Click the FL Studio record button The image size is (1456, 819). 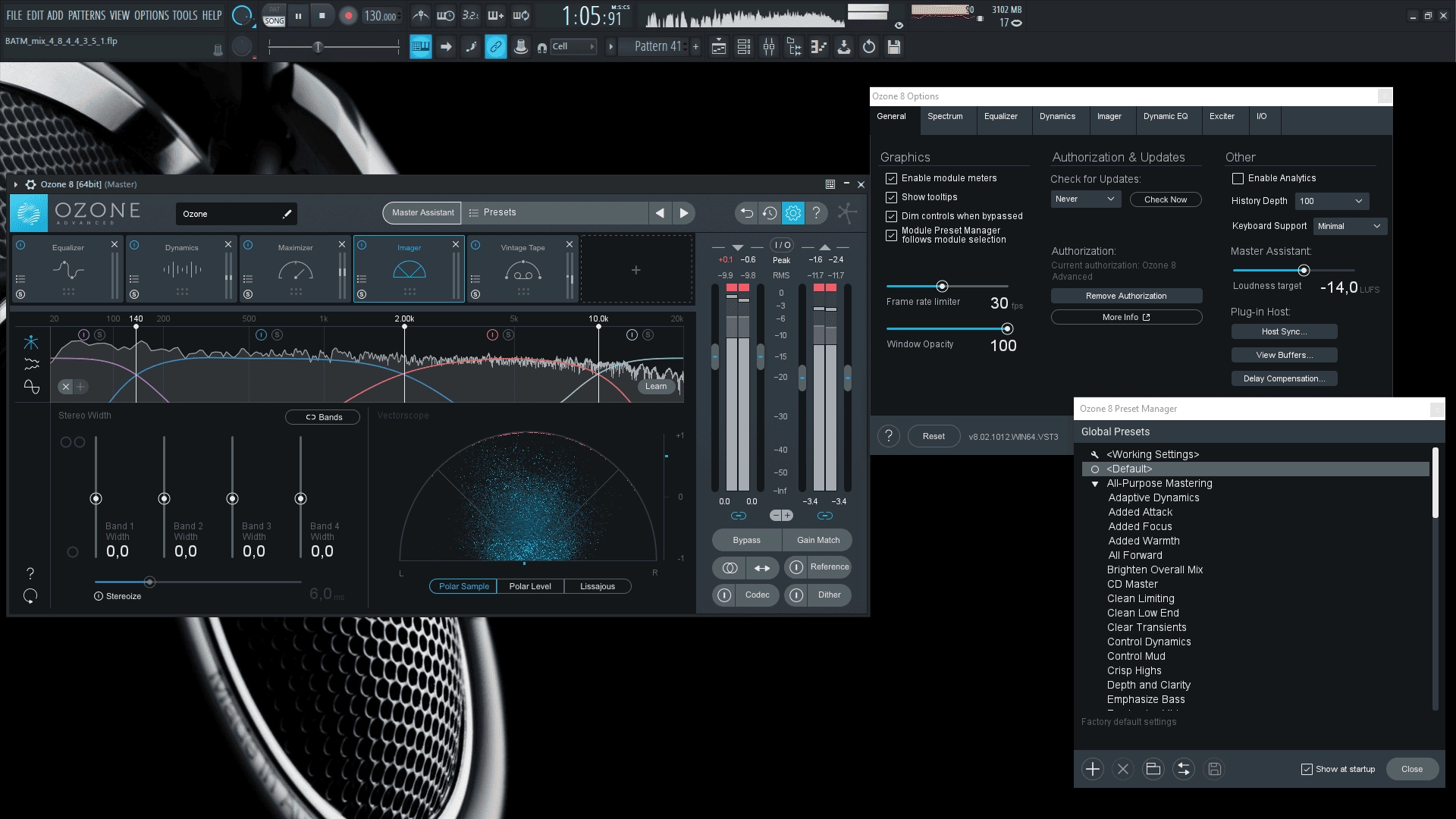[348, 16]
